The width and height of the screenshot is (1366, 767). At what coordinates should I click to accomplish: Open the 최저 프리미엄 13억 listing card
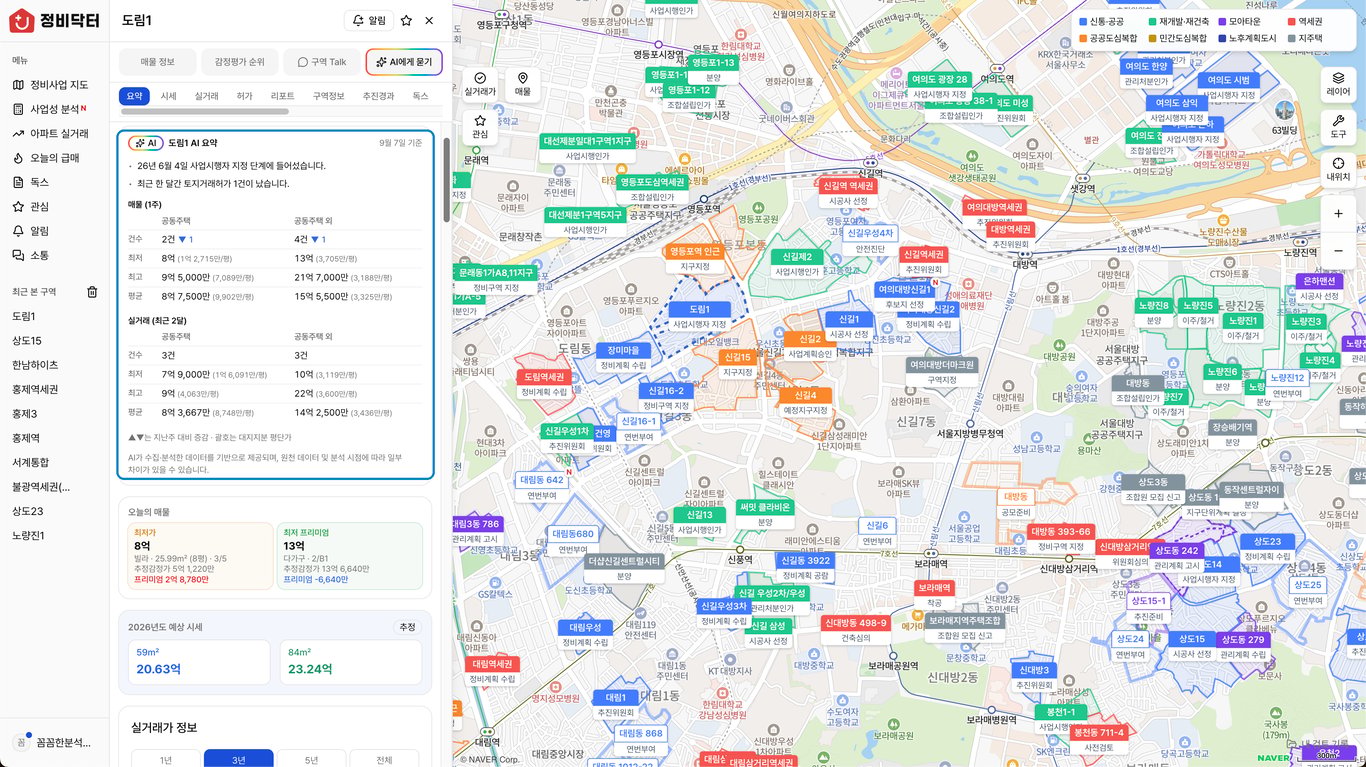click(x=349, y=555)
